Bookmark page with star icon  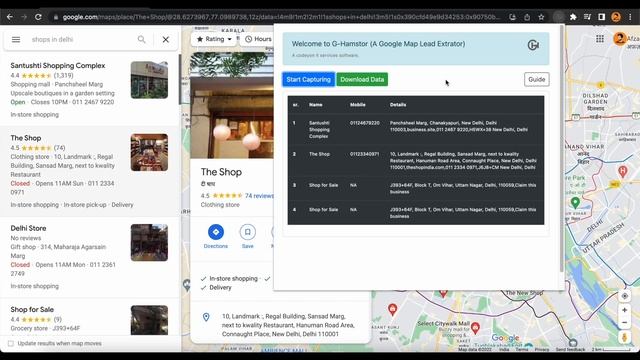point(541,17)
